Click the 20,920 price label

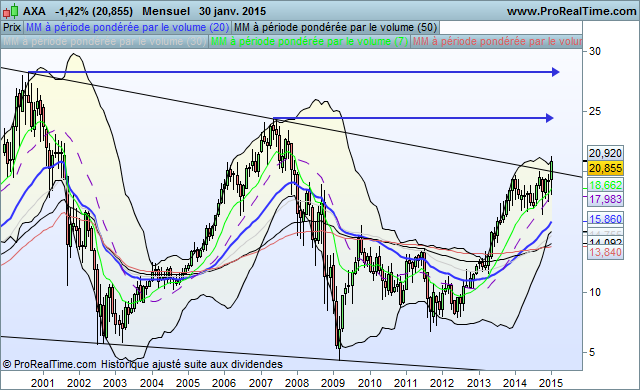605,153
